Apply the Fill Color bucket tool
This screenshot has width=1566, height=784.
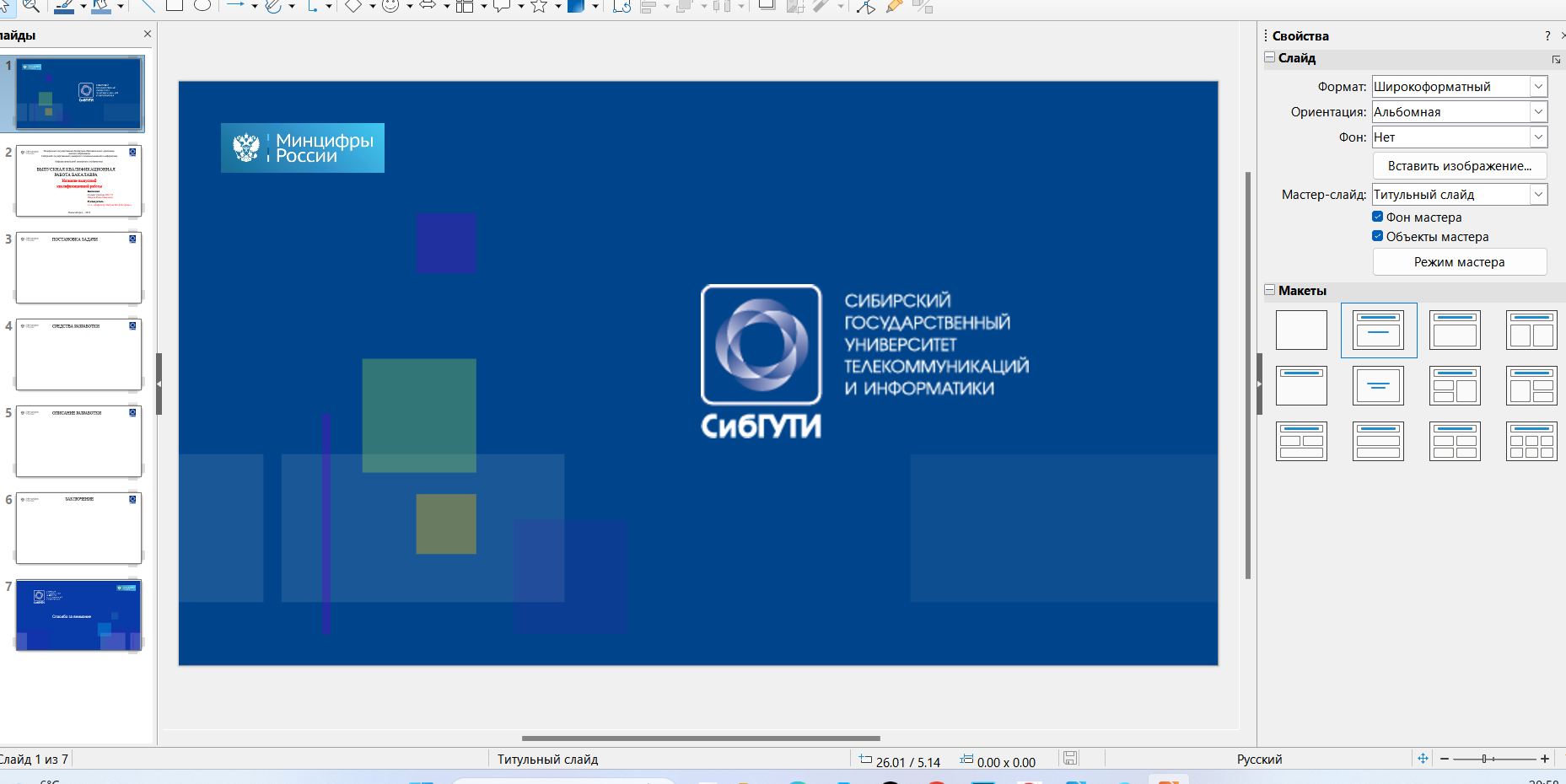click(101, 6)
